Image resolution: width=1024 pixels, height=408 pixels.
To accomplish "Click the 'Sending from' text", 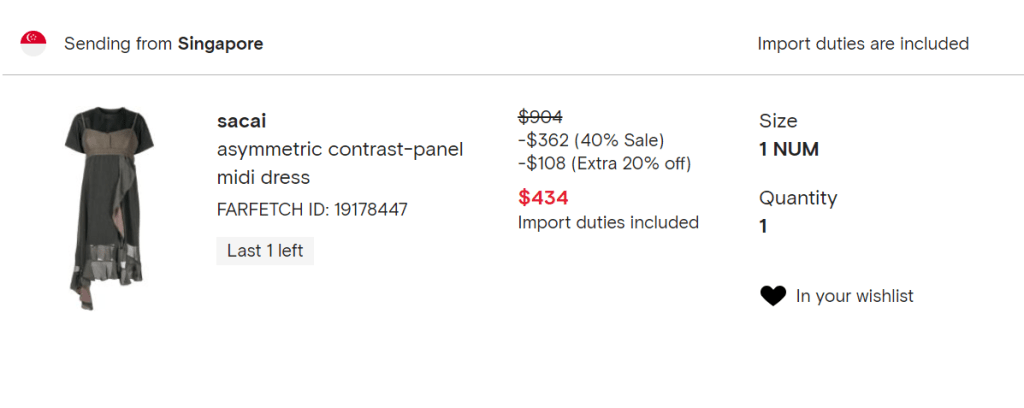I will pos(118,44).
